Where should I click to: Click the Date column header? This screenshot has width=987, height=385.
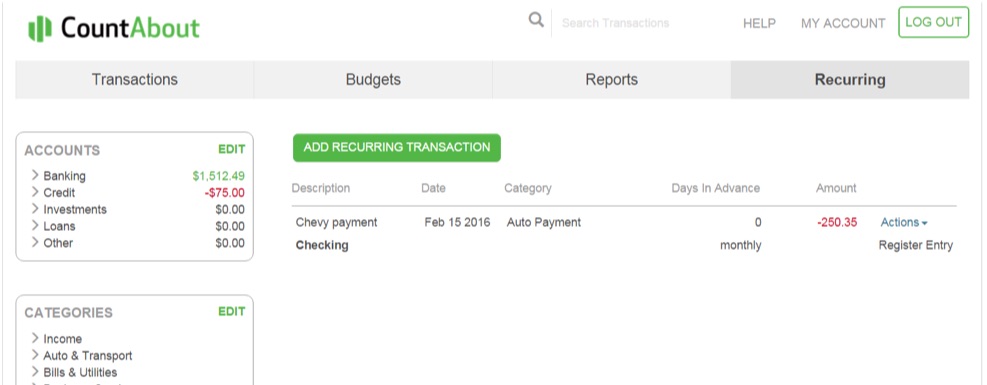tap(433, 188)
